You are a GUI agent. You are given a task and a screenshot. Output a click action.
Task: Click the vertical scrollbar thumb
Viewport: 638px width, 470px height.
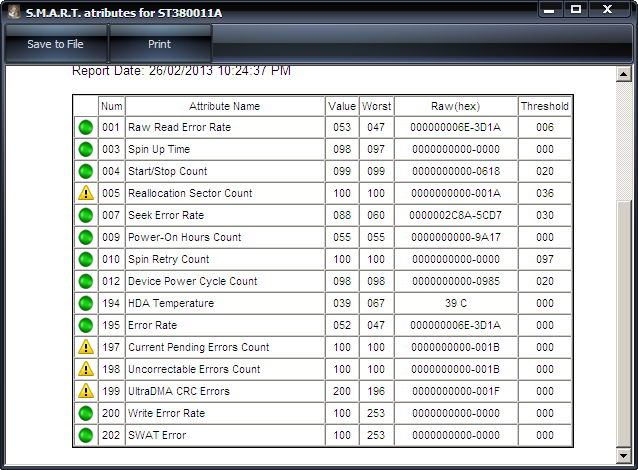point(623,324)
